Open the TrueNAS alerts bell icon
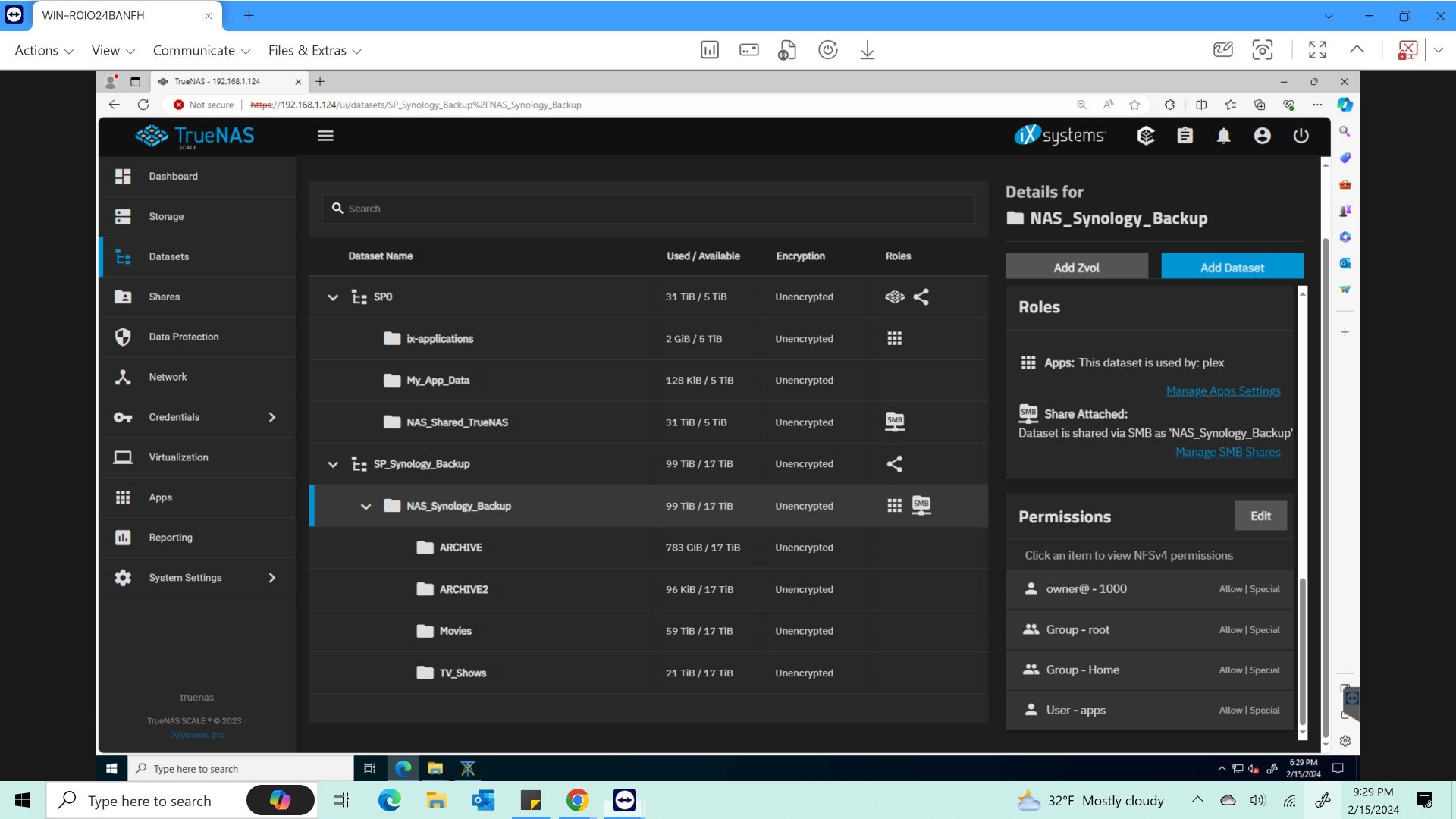This screenshot has height=819, width=1456. click(x=1223, y=136)
